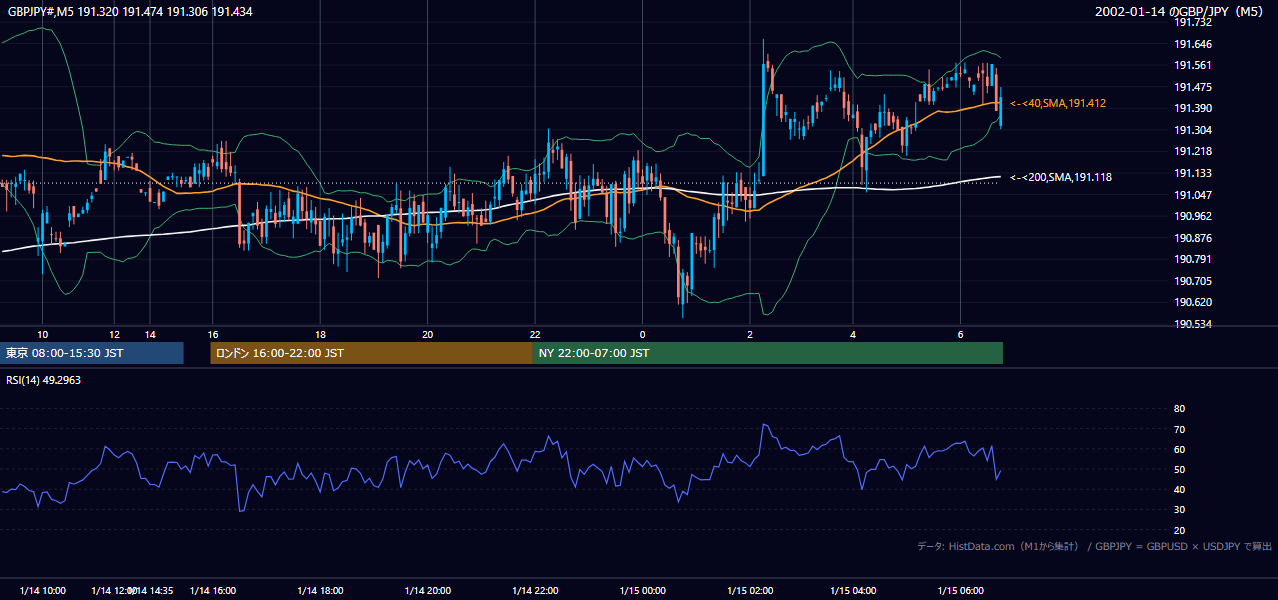Click RSI scale value 20
Image resolution: width=1278 pixels, height=600 pixels.
pyautogui.click(x=1179, y=530)
